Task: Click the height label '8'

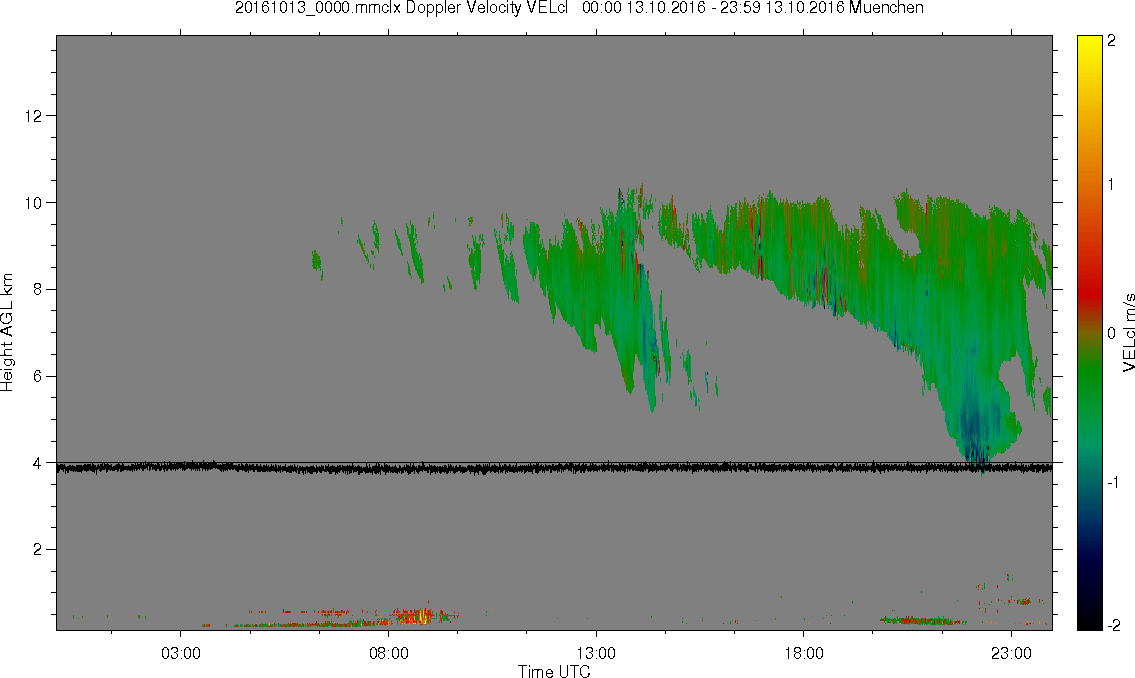Action: [38, 289]
